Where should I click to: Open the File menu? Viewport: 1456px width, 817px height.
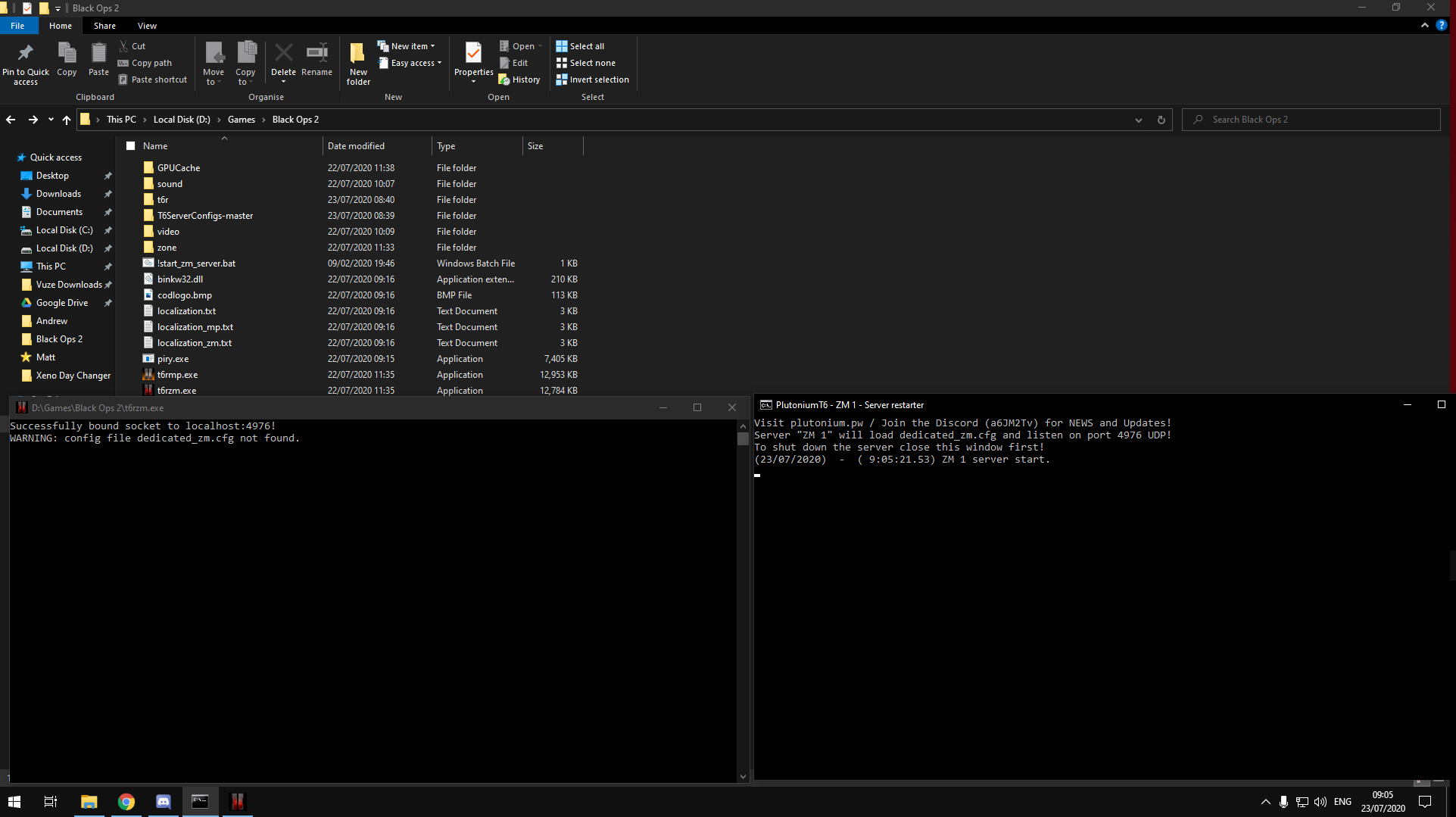[x=17, y=26]
